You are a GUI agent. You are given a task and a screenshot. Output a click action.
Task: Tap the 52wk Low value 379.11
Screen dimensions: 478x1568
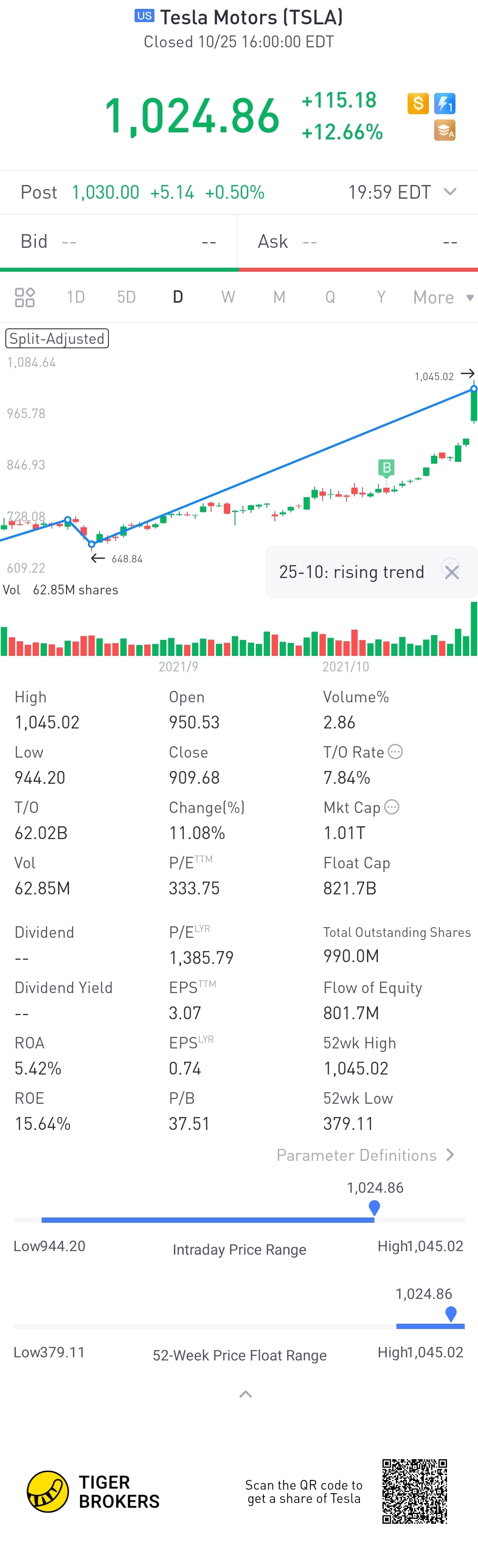348,1124
